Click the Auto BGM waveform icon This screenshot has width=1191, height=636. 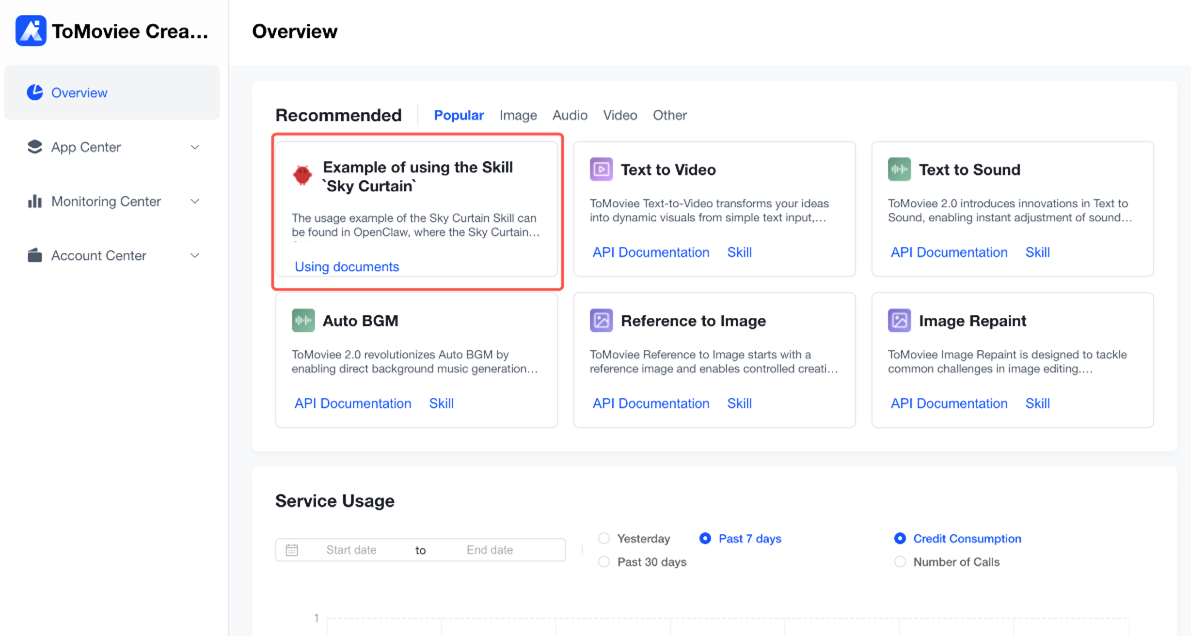pyautogui.click(x=303, y=320)
